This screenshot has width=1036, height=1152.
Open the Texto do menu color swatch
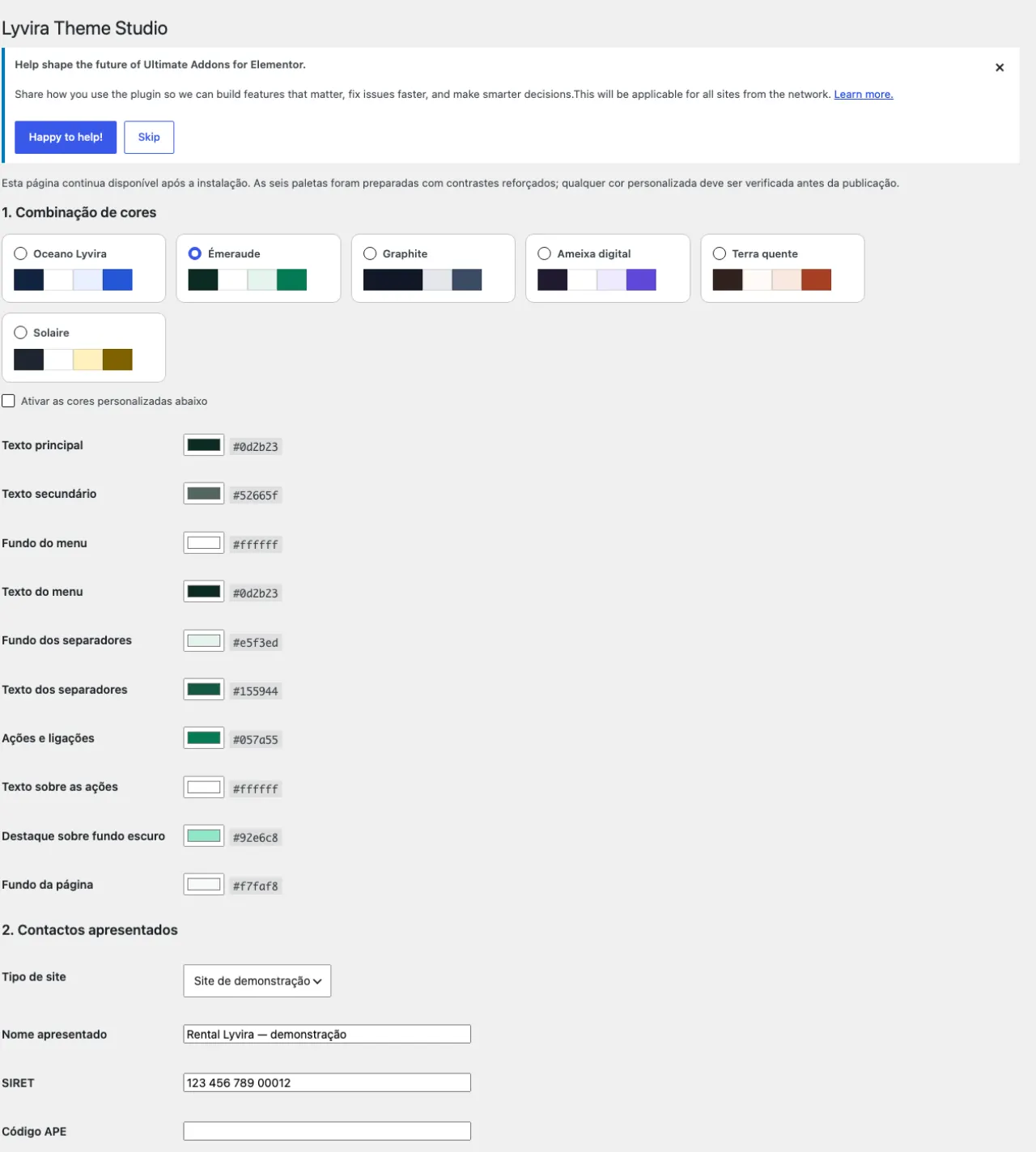tap(204, 592)
